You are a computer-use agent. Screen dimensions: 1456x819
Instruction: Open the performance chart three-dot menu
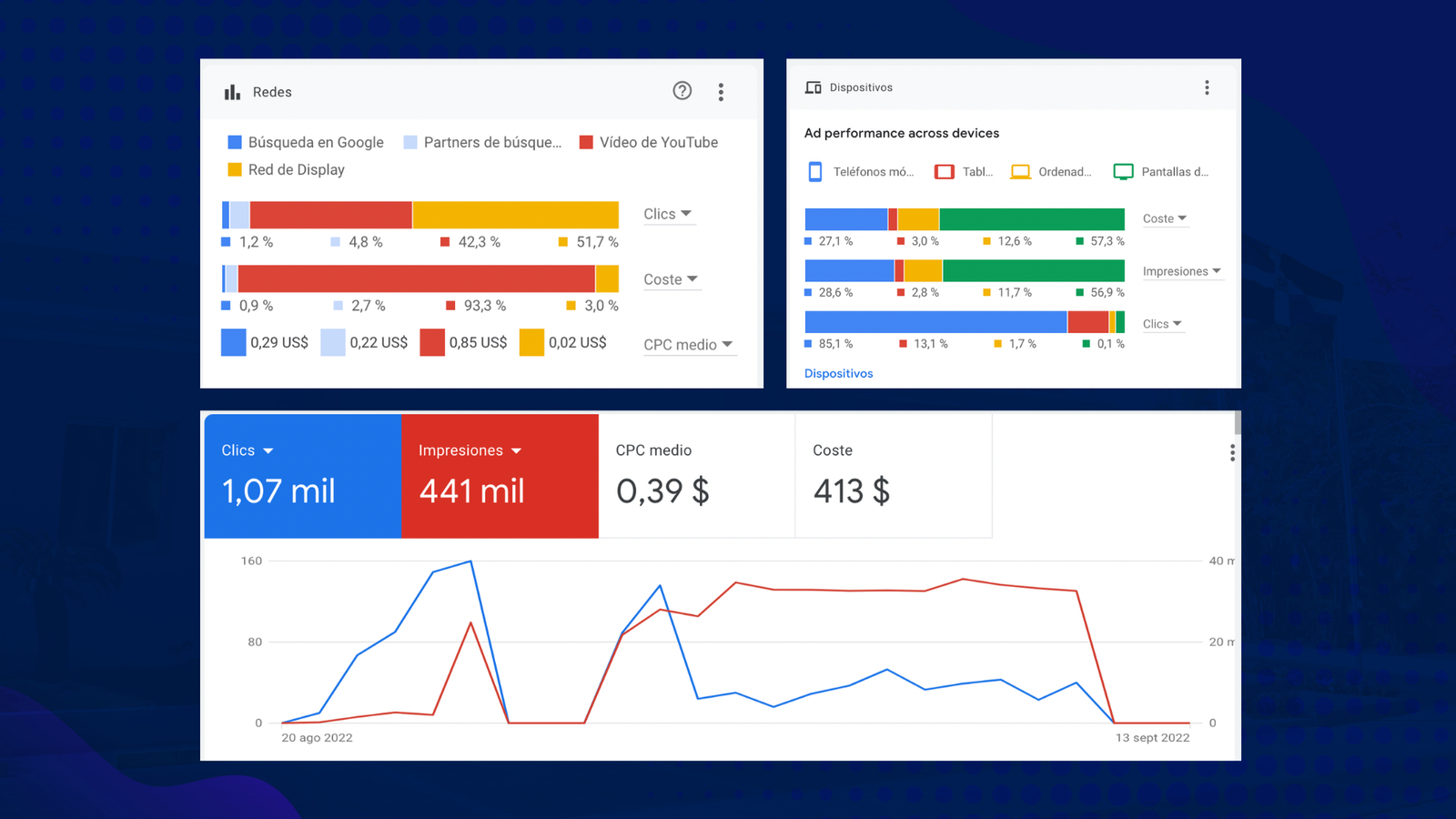[x=1232, y=453]
